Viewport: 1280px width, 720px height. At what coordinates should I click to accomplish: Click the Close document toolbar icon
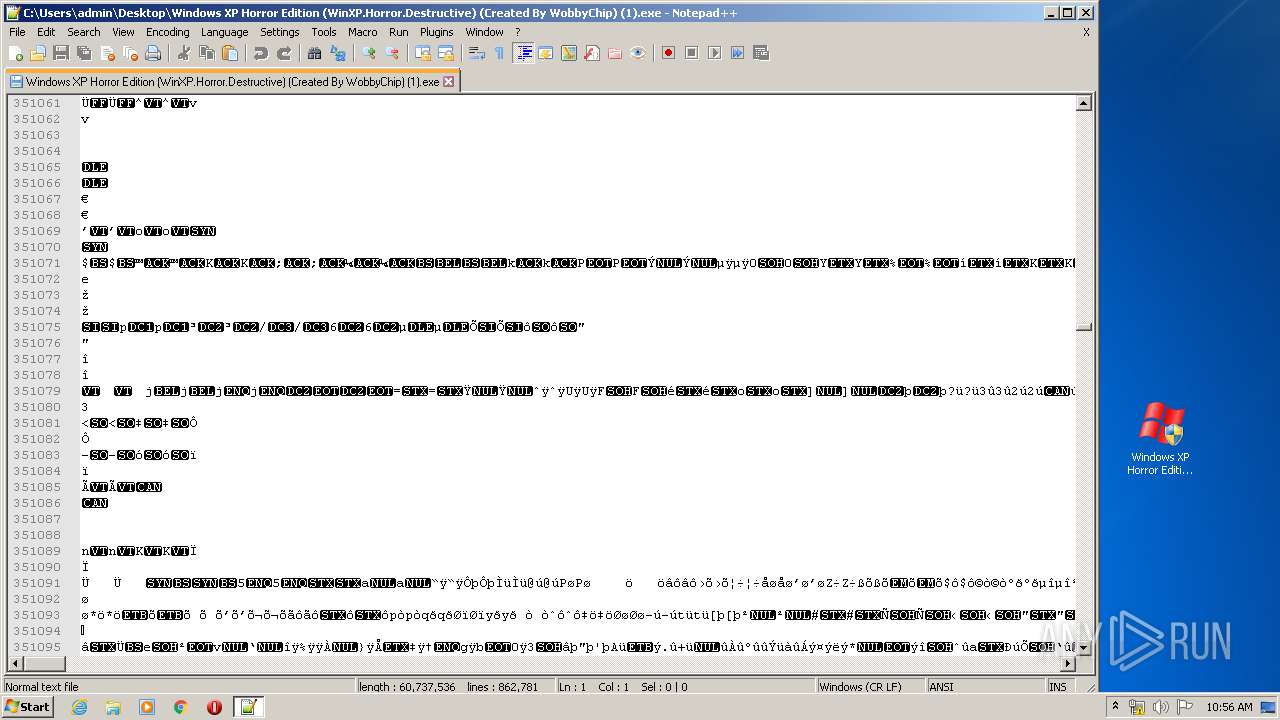(107, 53)
